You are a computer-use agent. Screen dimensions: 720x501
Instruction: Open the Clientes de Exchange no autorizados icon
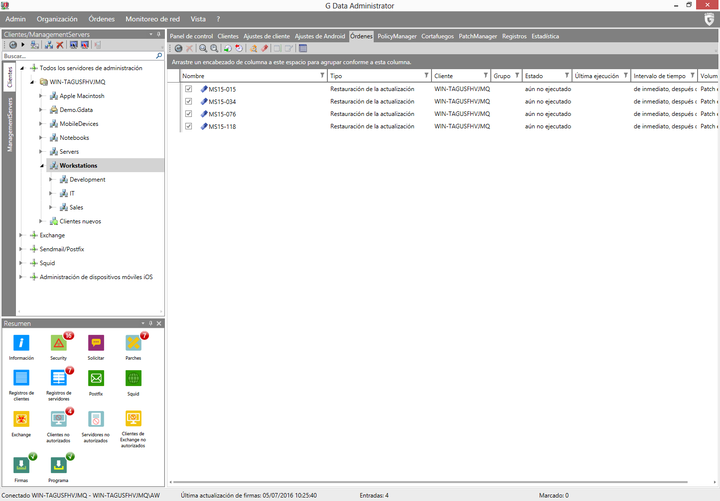click(x=133, y=419)
